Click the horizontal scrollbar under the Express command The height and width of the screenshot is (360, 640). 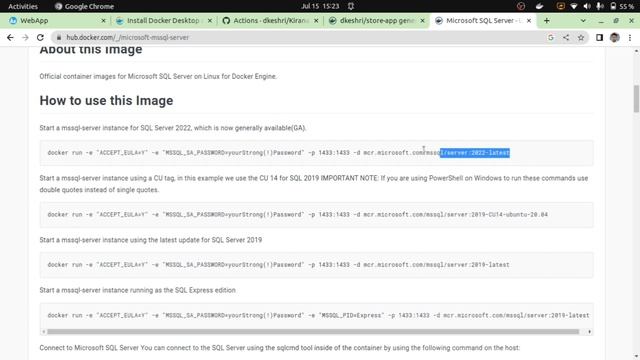pos(313,332)
